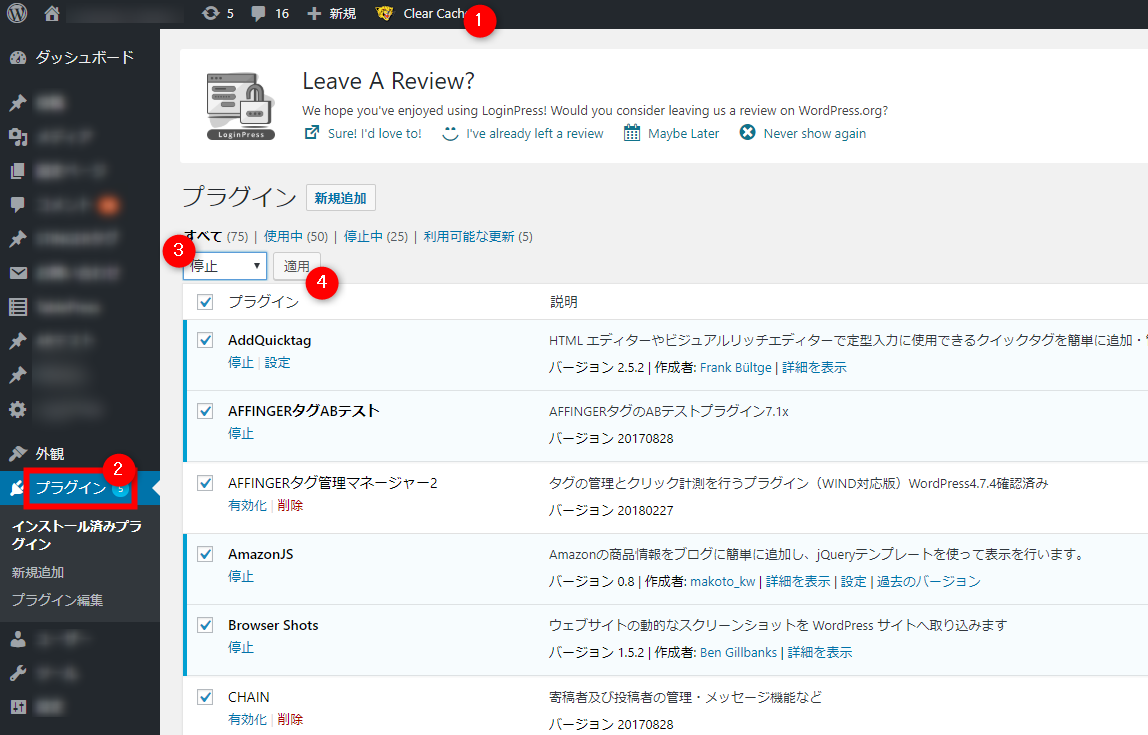Screen dimensions: 1148x735
Task: Open Ben Gillbanks author link
Action: pos(738,652)
